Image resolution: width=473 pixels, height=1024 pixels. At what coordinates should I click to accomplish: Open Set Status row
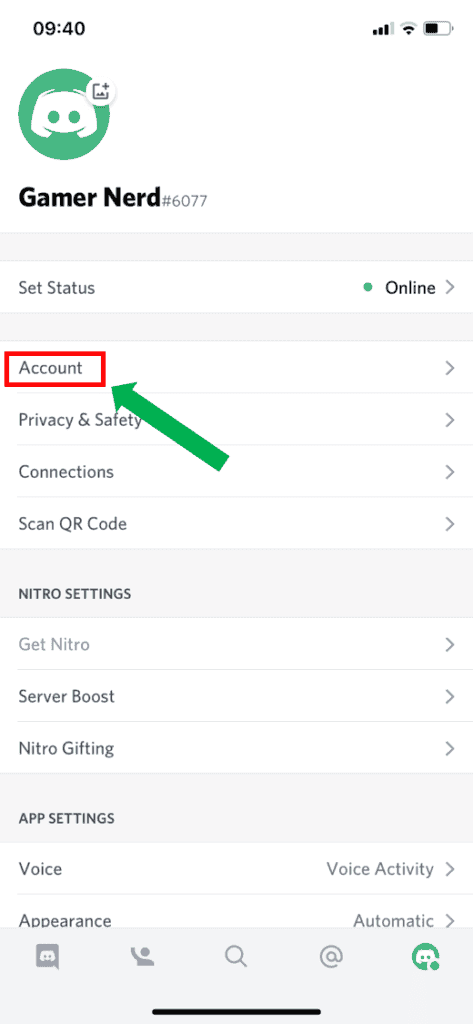click(x=236, y=287)
